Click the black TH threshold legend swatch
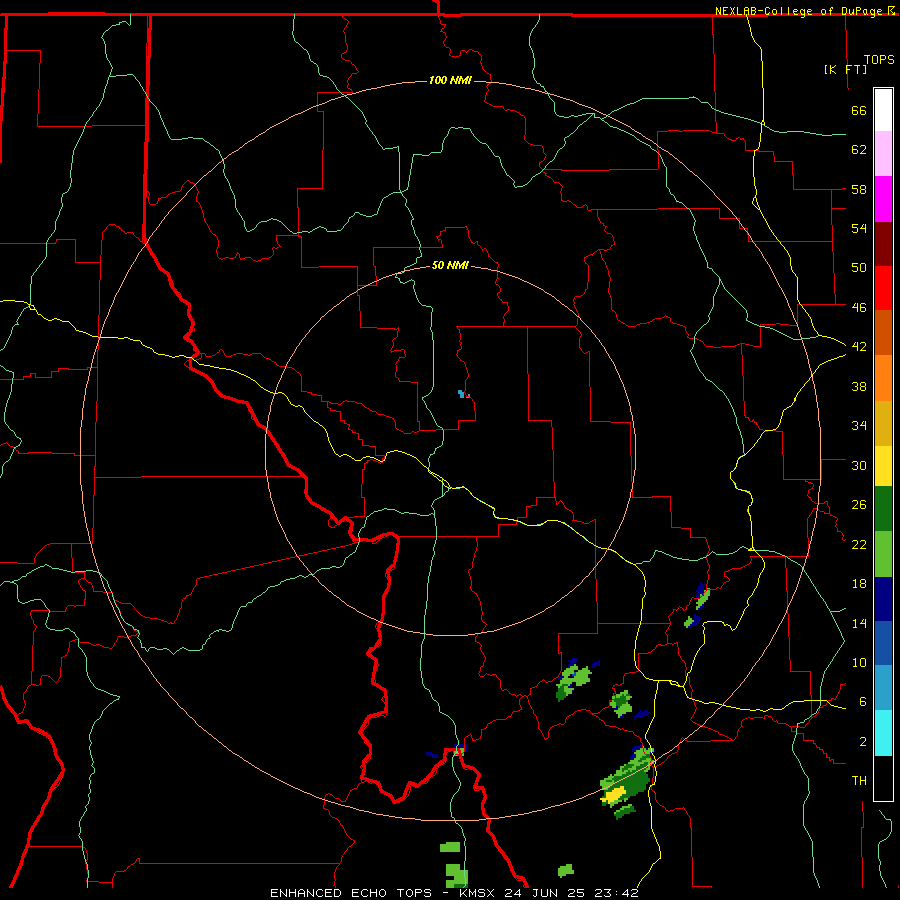 [883, 778]
